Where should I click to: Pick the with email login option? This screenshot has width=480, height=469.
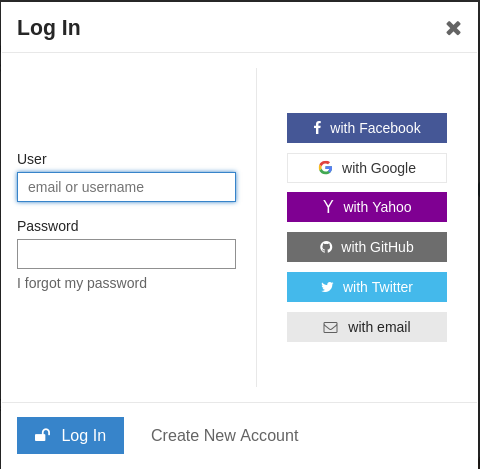click(367, 327)
